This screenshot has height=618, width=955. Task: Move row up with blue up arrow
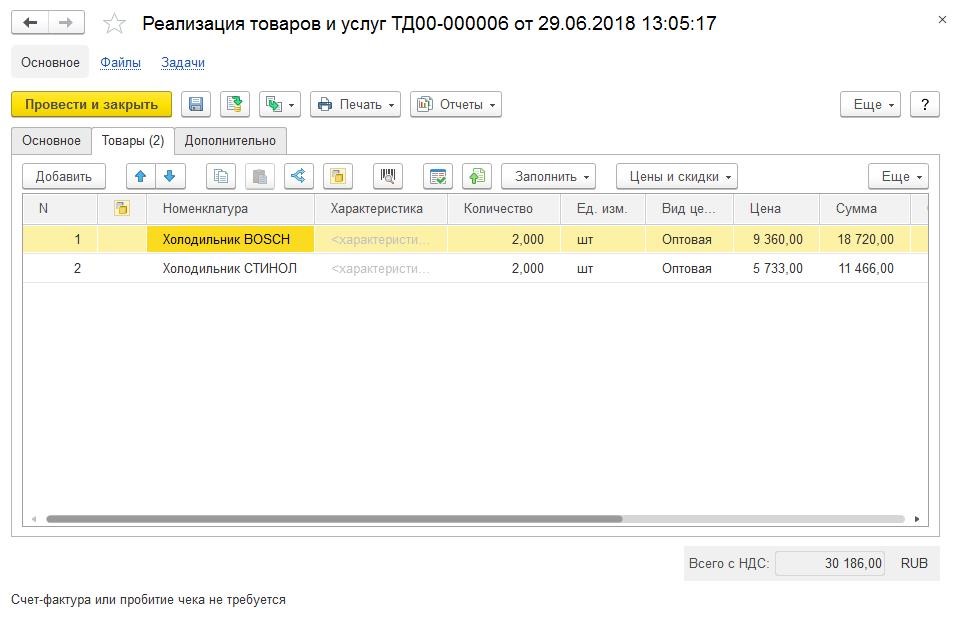point(141,177)
